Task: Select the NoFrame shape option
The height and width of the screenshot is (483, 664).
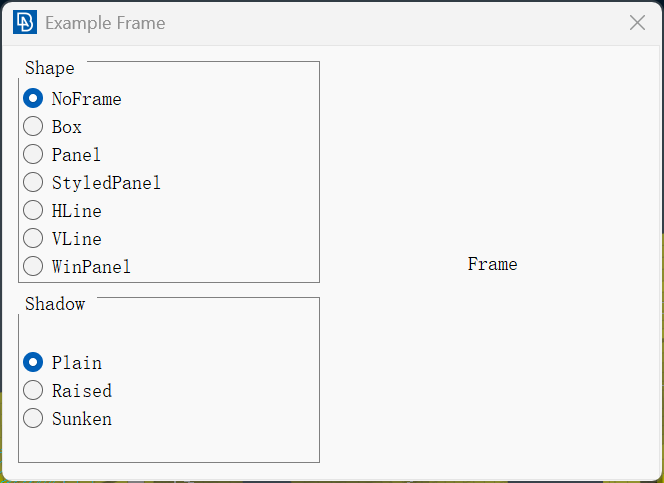Action: [x=72, y=99]
